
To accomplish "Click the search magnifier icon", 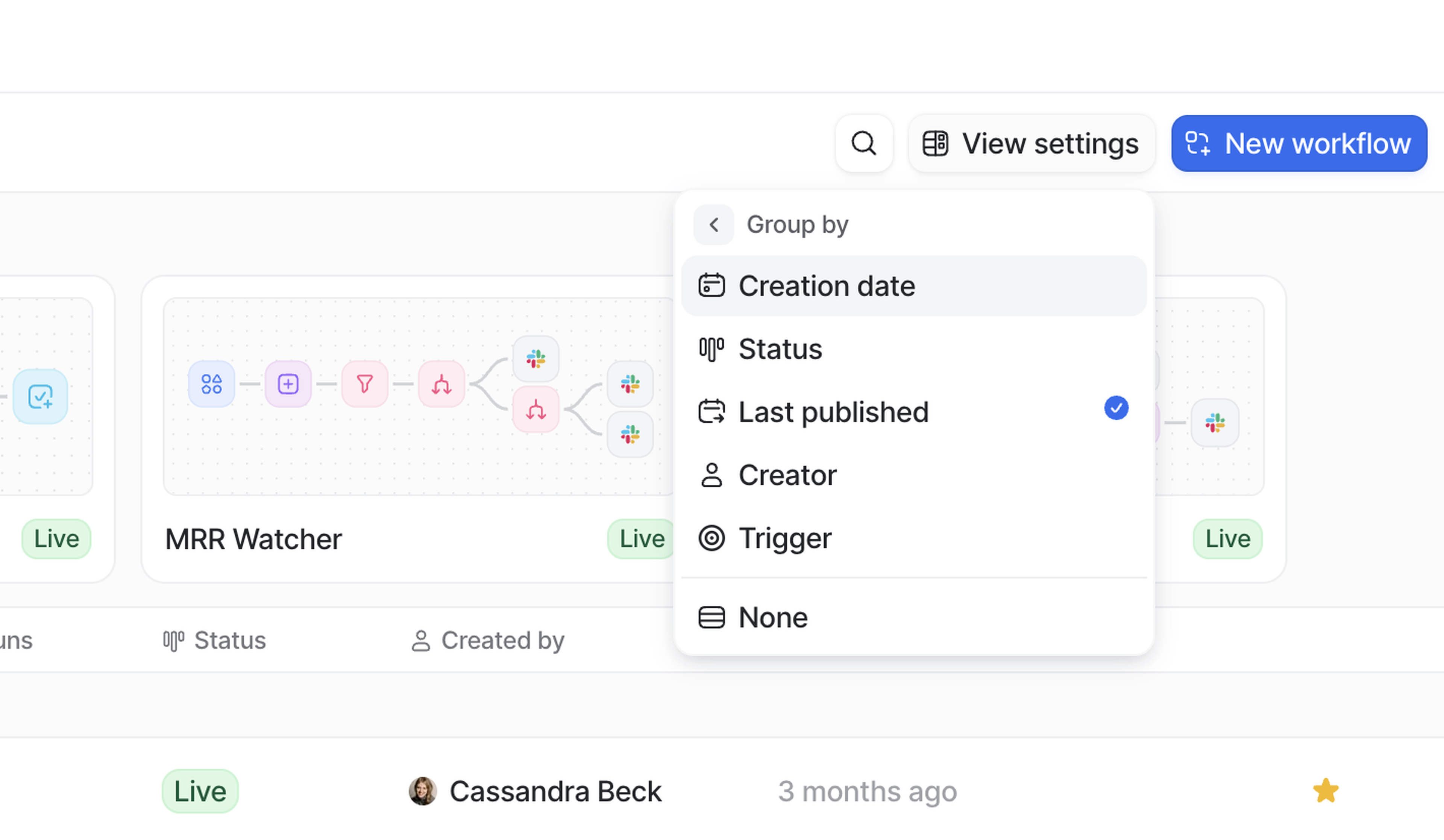I will [863, 143].
